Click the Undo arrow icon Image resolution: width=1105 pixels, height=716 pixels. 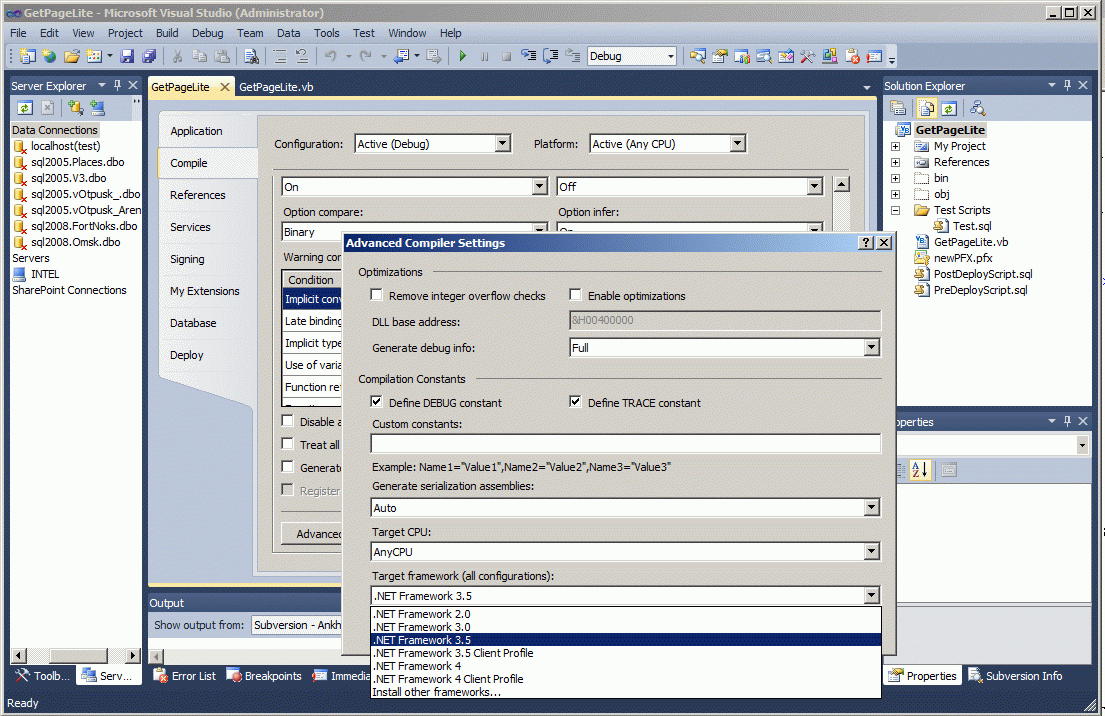coord(331,56)
